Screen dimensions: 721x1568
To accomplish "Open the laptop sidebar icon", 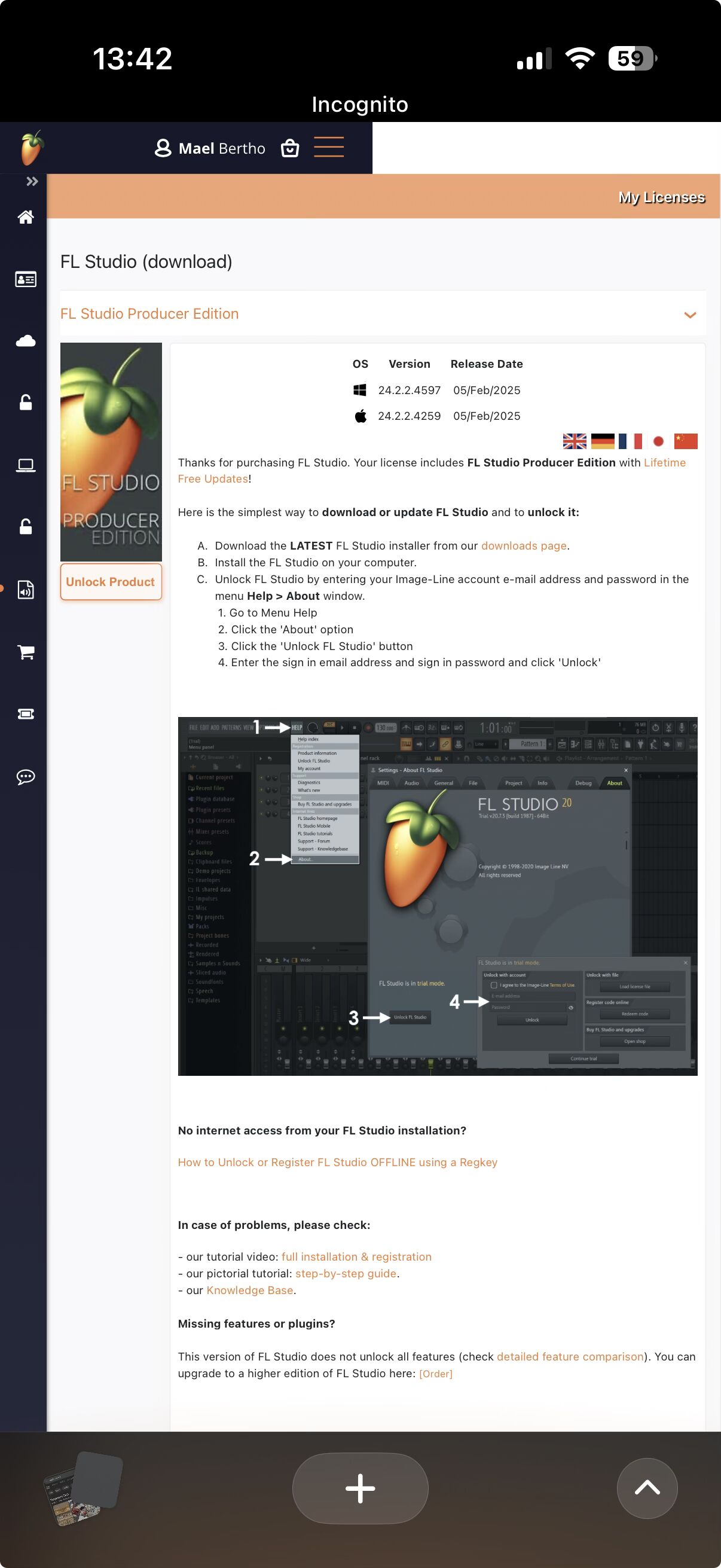I will pos(26,465).
